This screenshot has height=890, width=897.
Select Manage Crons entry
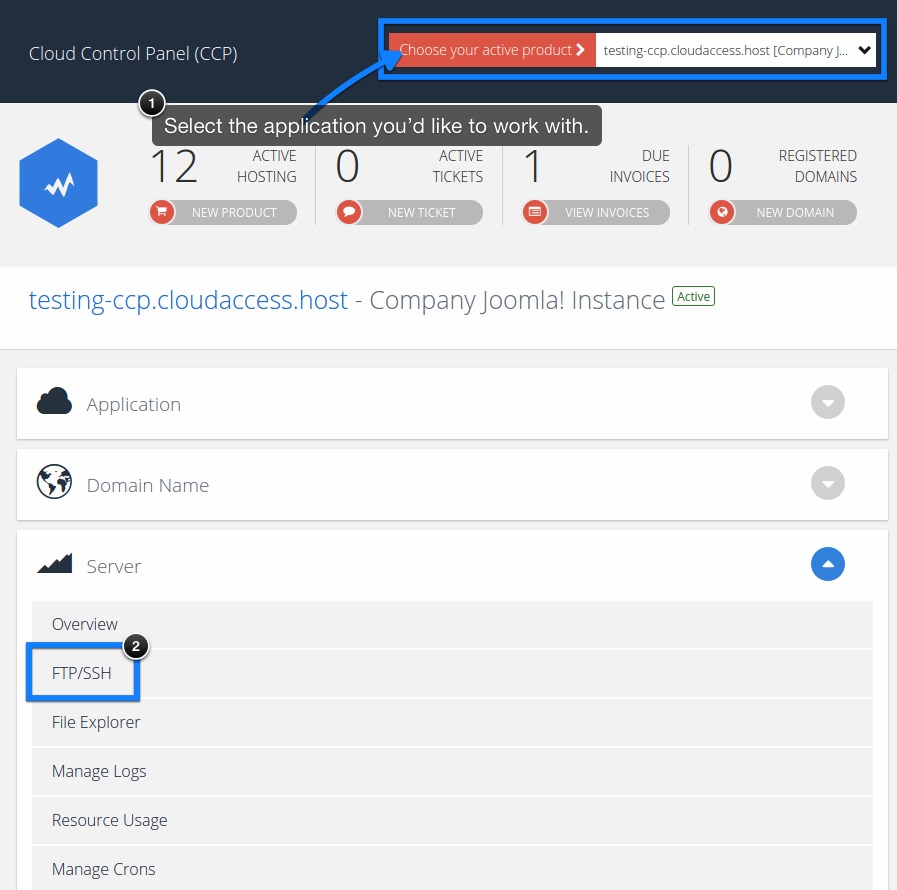click(452, 869)
